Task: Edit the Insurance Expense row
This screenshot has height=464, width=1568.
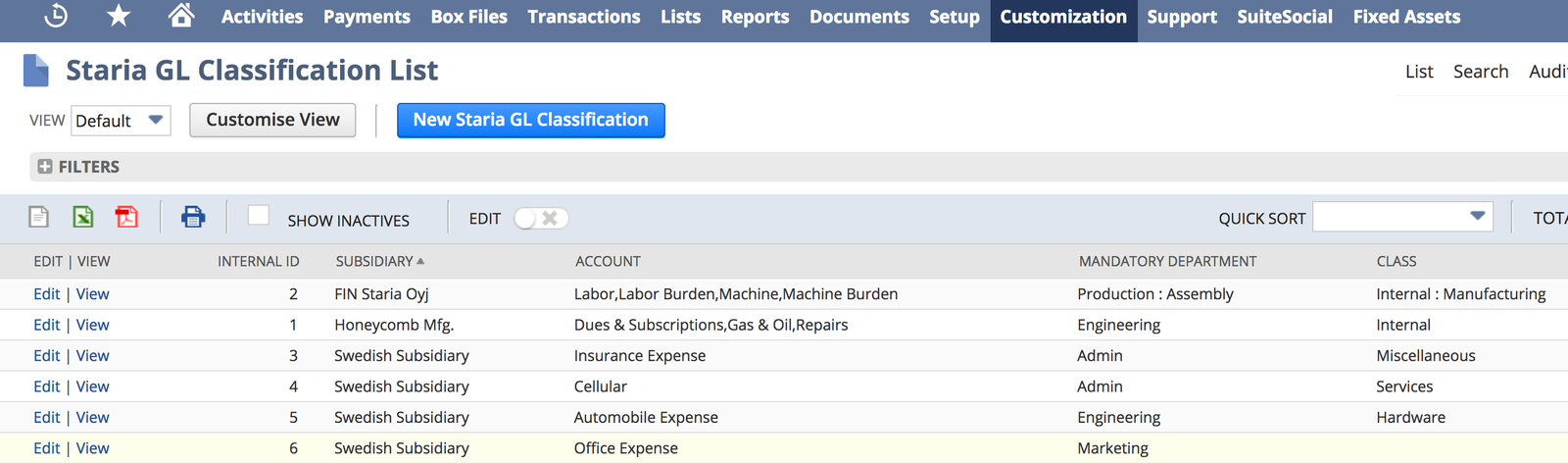Action: click(x=47, y=355)
